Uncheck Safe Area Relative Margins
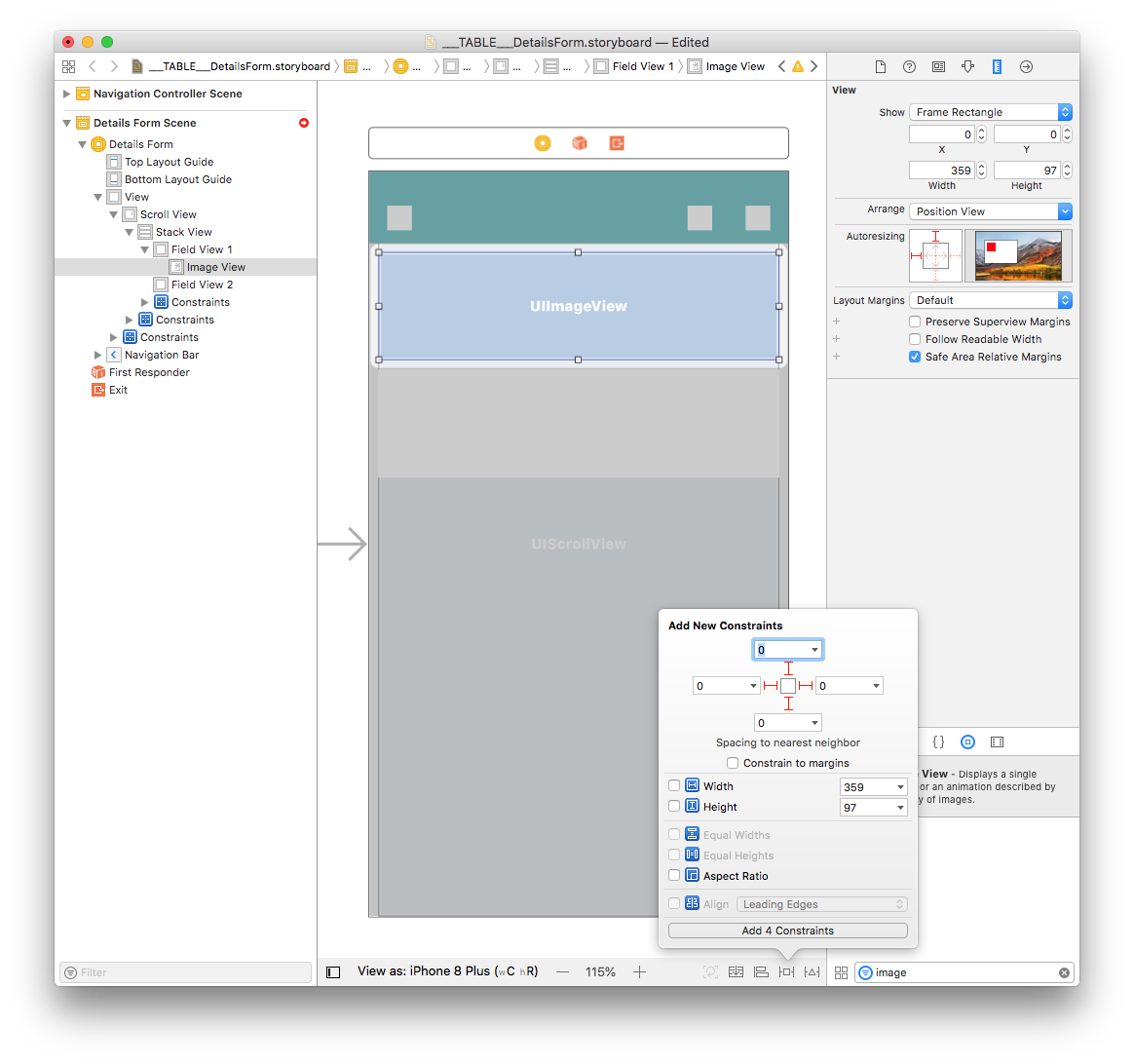Viewport: 1134px width, 1064px height. [915, 357]
